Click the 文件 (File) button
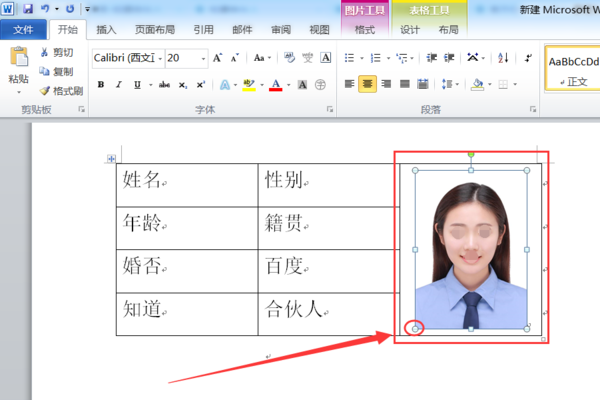 point(23,30)
